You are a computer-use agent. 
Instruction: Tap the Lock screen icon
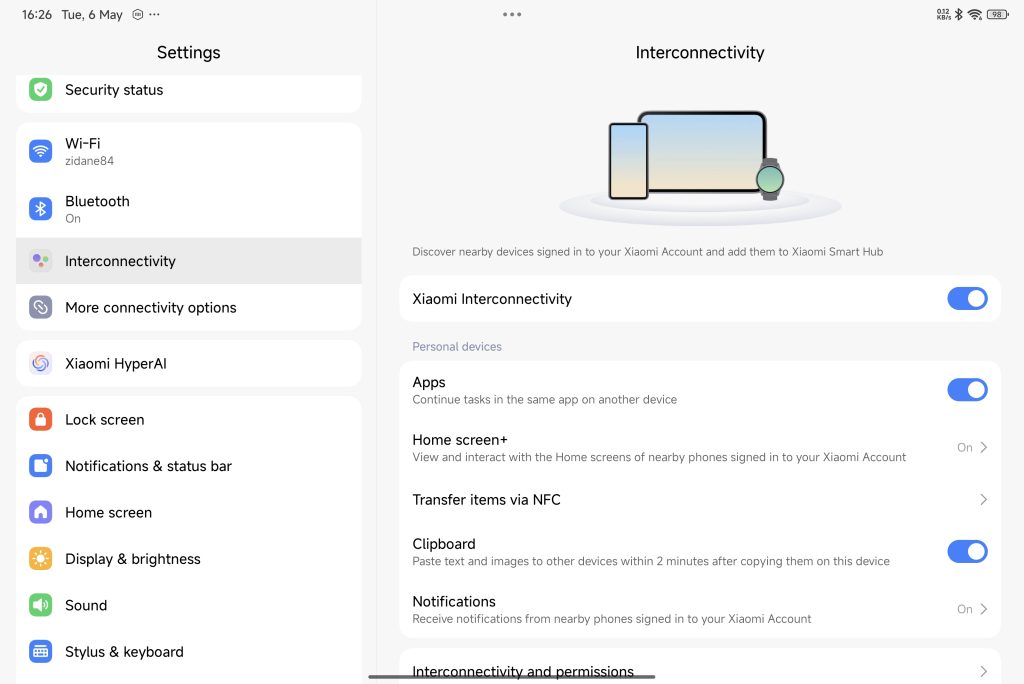[40, 420]
